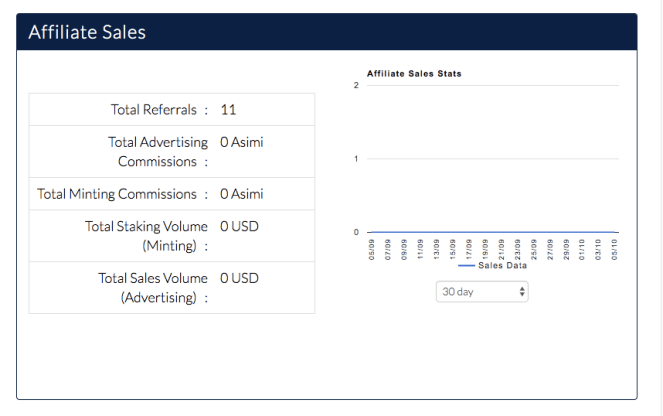Image resolution: width=663 pixels, height=416 pixels.
Task: Select the Total Sales Volume (Advertising) label
Action: (x=152, y=287)
